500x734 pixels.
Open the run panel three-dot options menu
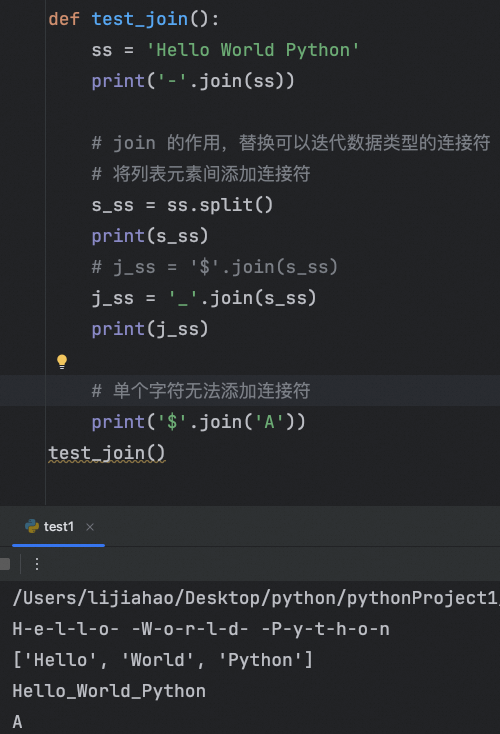[37, 564]
